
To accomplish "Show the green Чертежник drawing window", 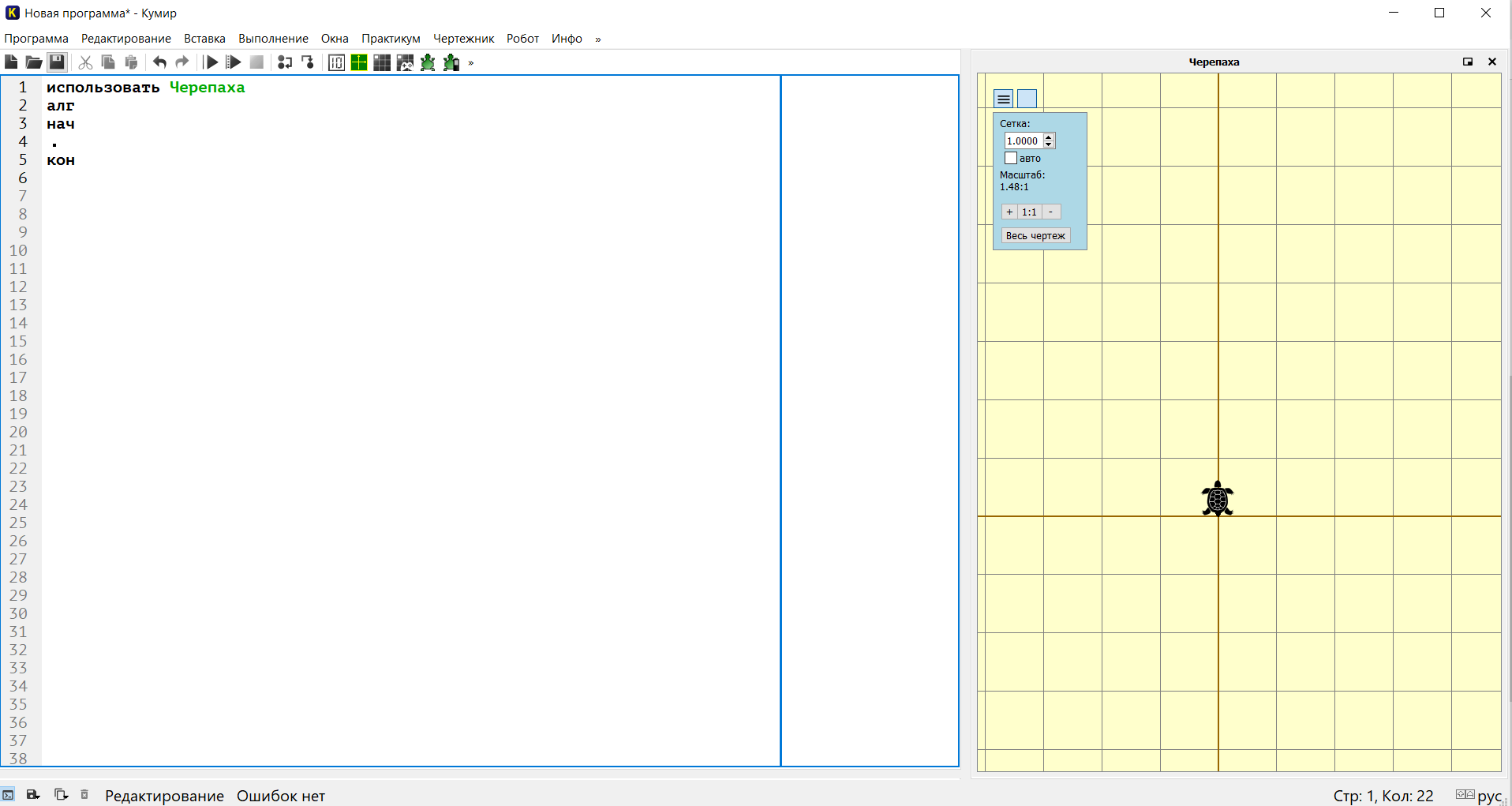I will pos(359,62).
